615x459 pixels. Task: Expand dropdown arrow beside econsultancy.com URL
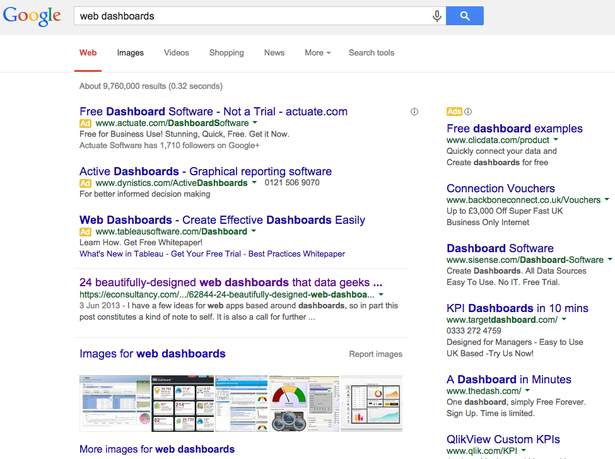pos(381,294)
